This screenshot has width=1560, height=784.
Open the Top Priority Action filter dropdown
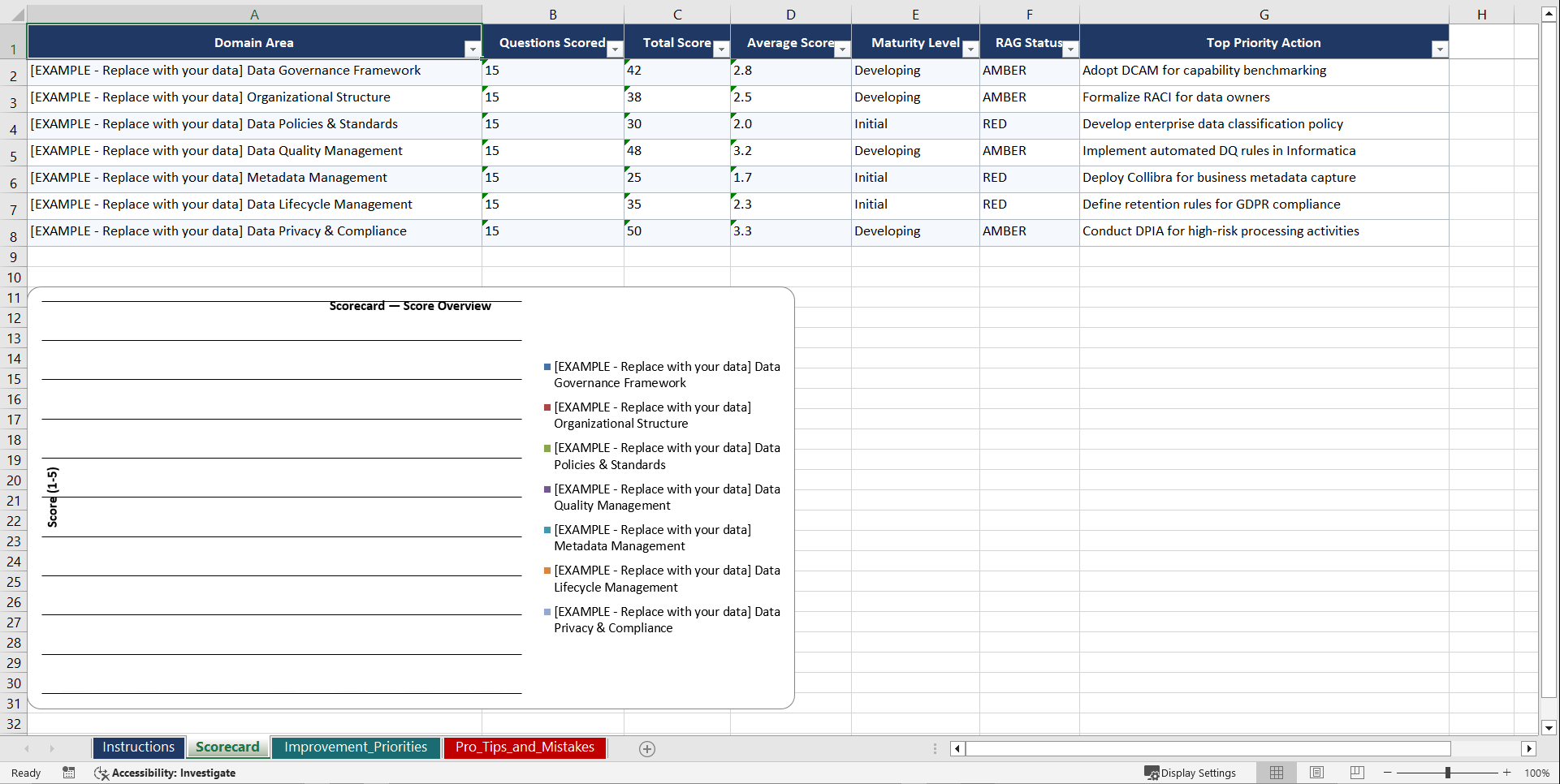1441,50
